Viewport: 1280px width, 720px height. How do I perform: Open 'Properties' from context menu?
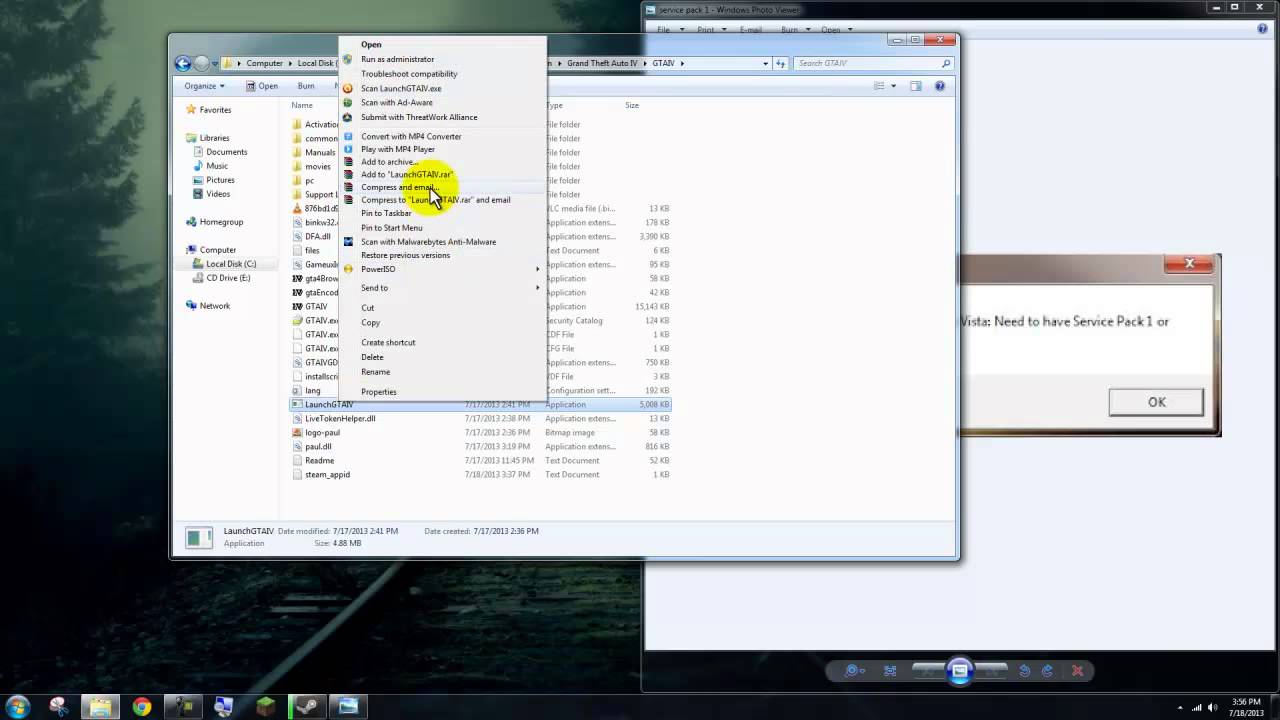[379, 392]
